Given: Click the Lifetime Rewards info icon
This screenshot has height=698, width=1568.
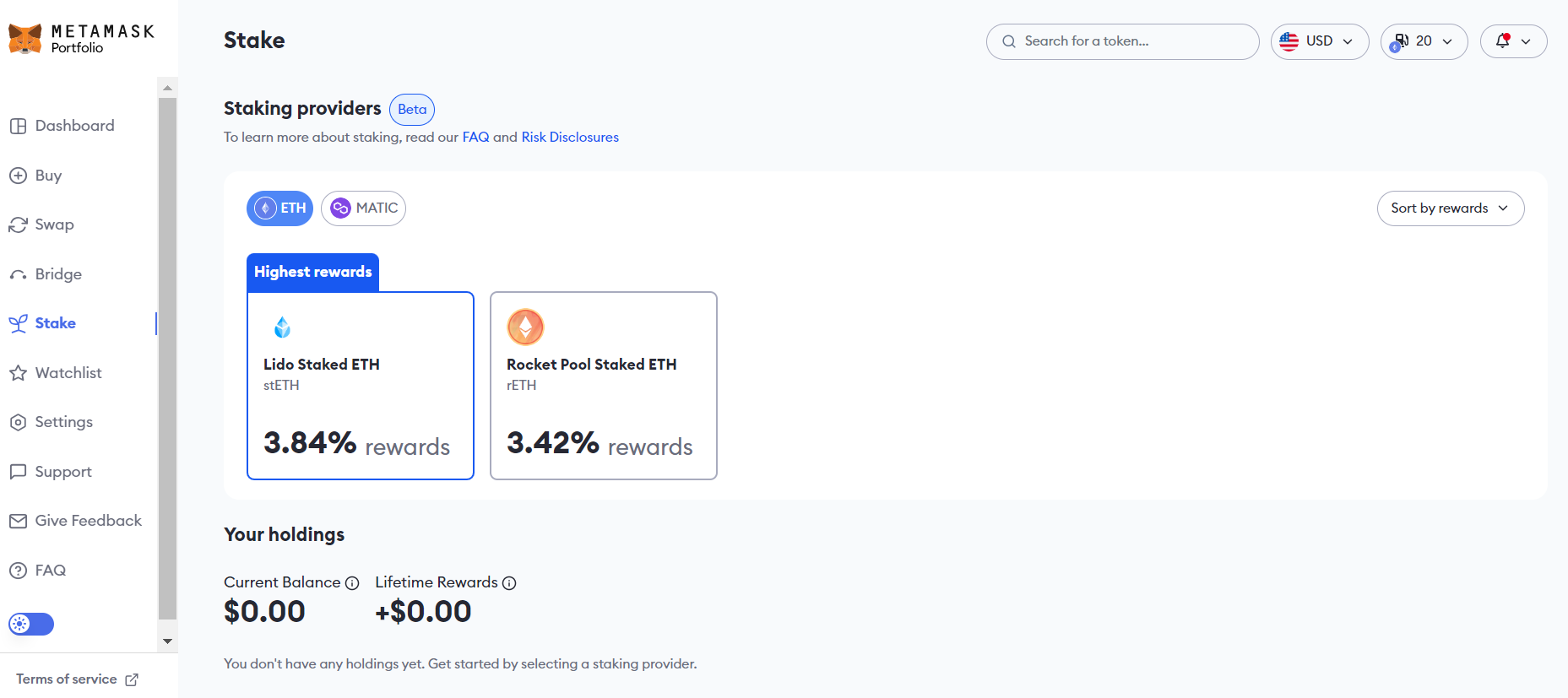Looking at the screenshot, I should (x=509, y=583).
